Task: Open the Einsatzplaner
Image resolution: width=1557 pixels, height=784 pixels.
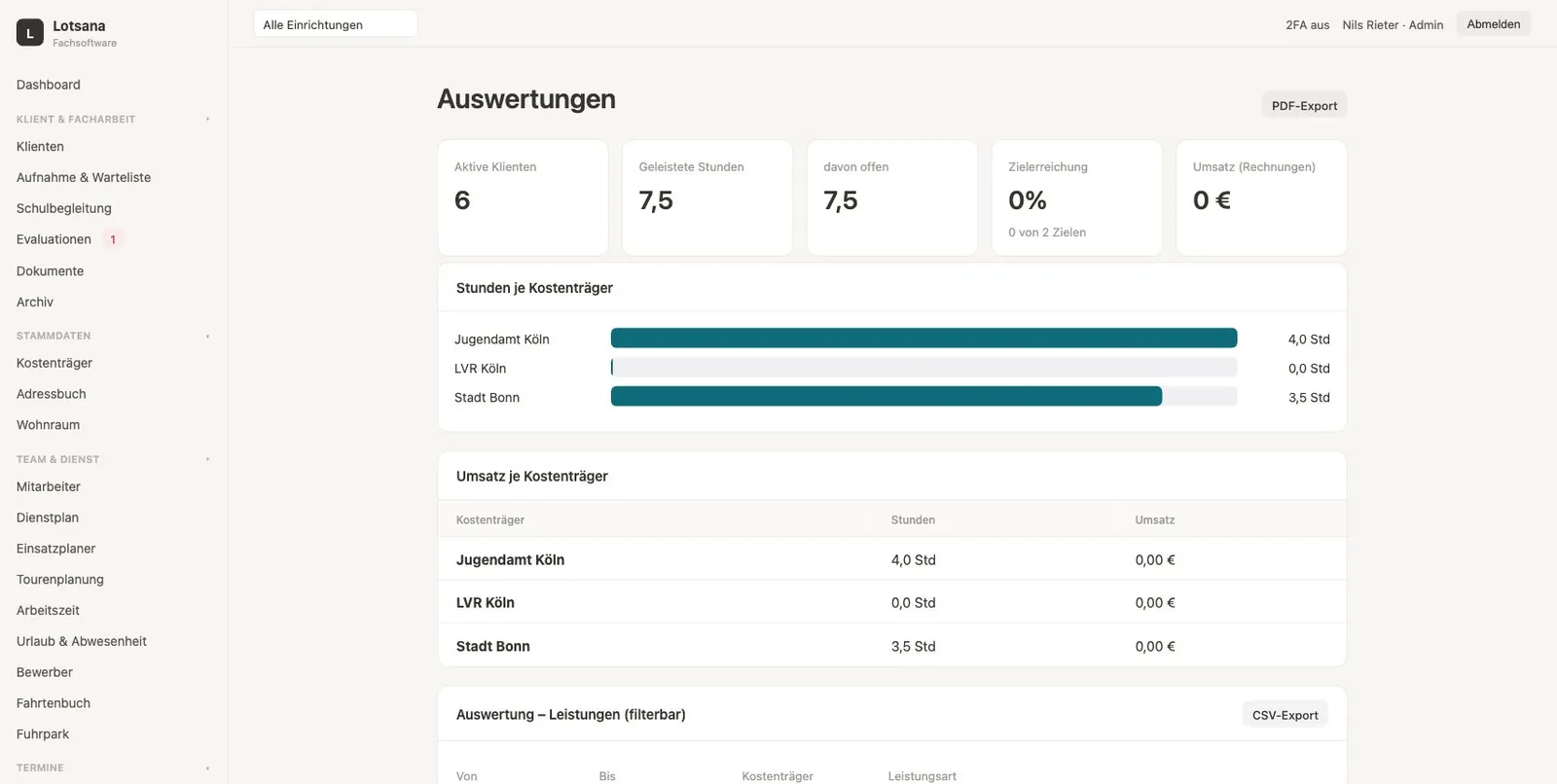Action: pos(56,549)
